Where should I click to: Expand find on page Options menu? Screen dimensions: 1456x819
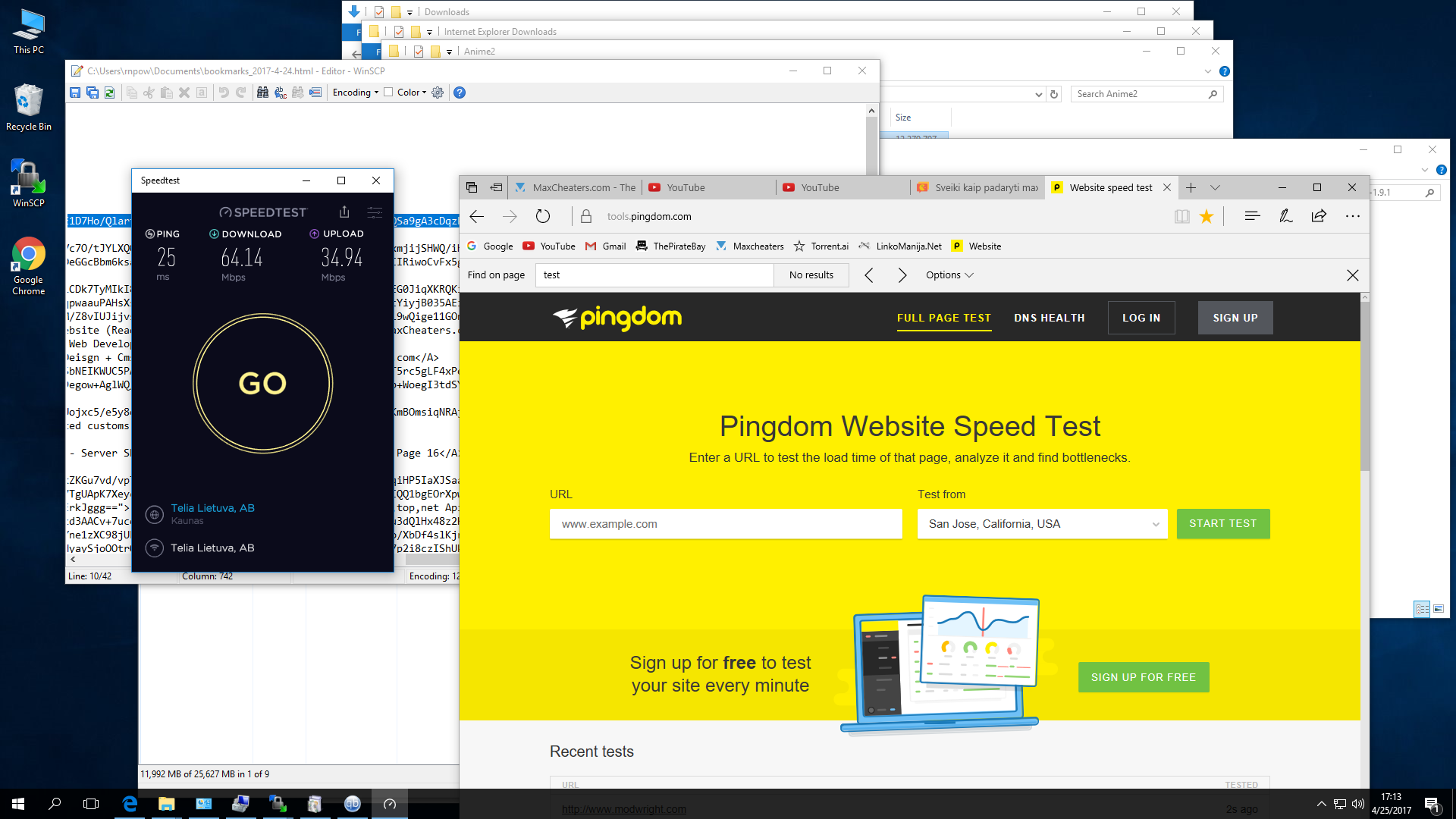949,275
